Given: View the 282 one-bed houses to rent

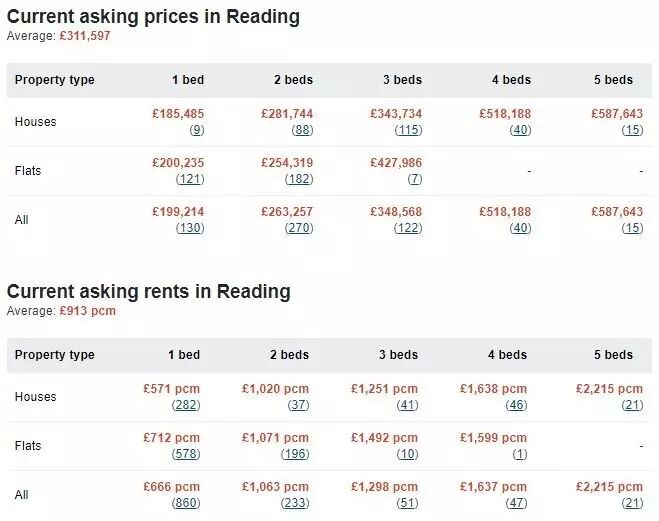Looking at the screenshot, I should [186, 405].
